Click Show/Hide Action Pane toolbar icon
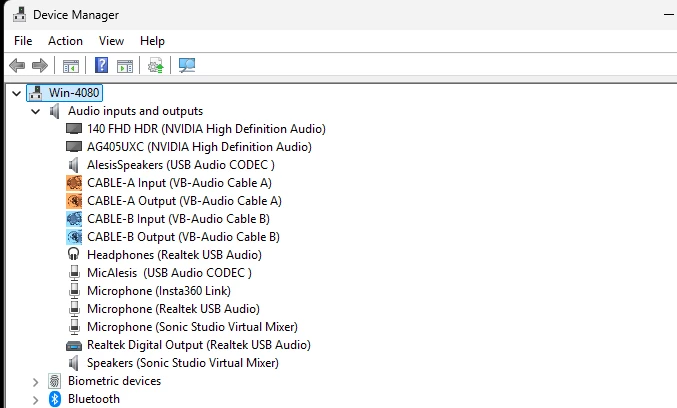The image size is (677, 408). (125, 66)
